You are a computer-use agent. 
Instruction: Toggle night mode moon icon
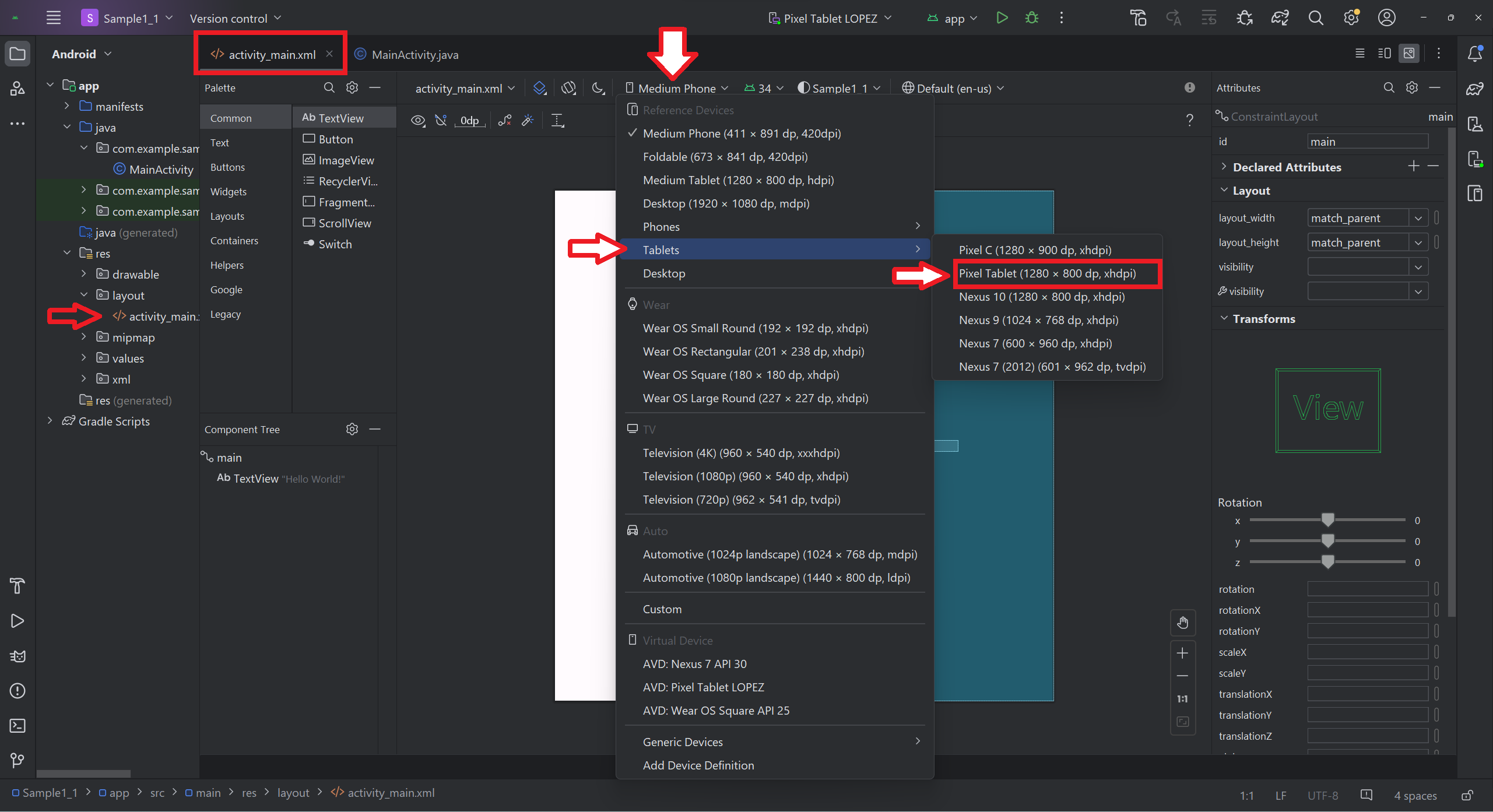pyautogui.click(x=598, y=88)
